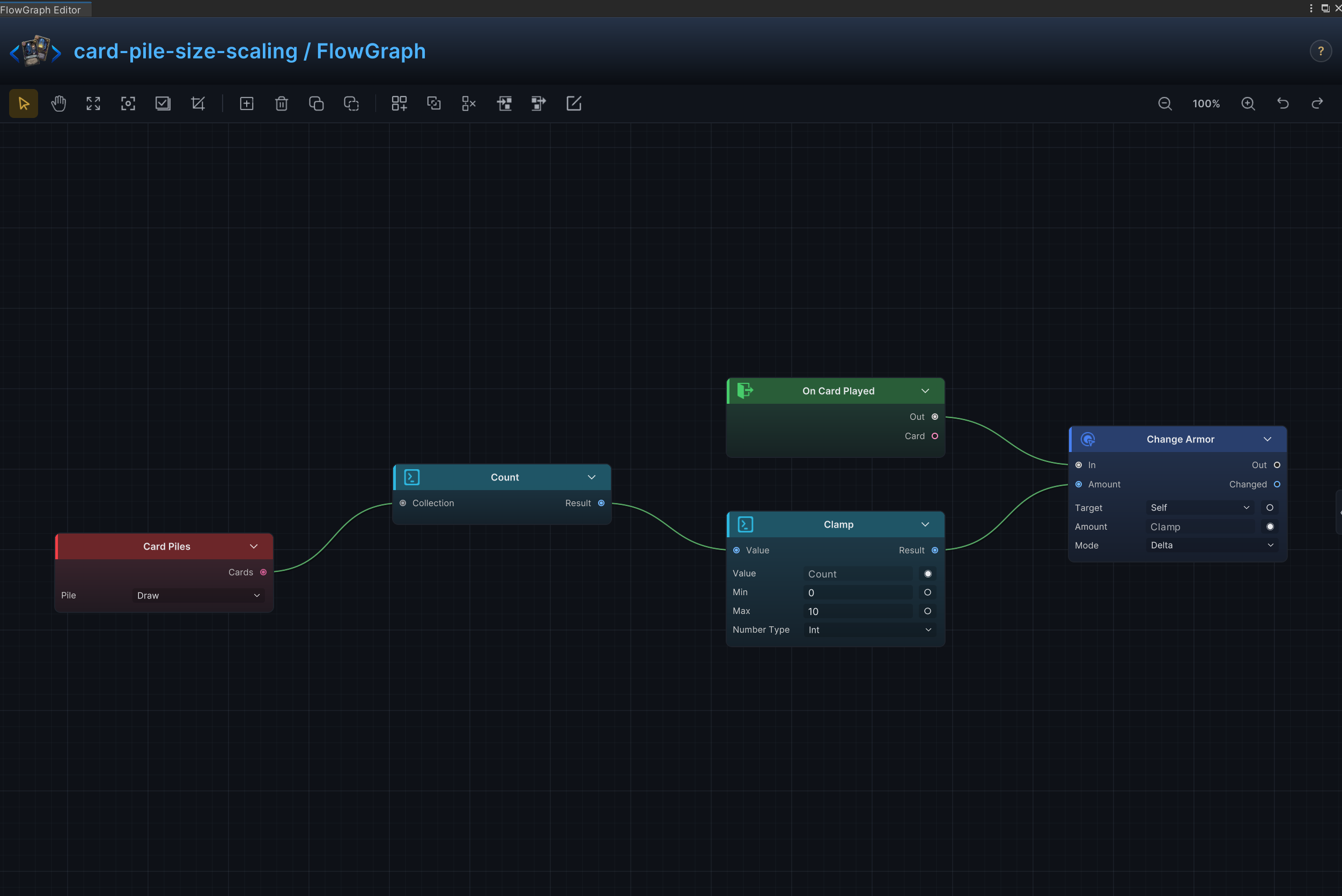Click the Count Collection input port
Viewport: 1342px width, 896px height.
point(403,503)
